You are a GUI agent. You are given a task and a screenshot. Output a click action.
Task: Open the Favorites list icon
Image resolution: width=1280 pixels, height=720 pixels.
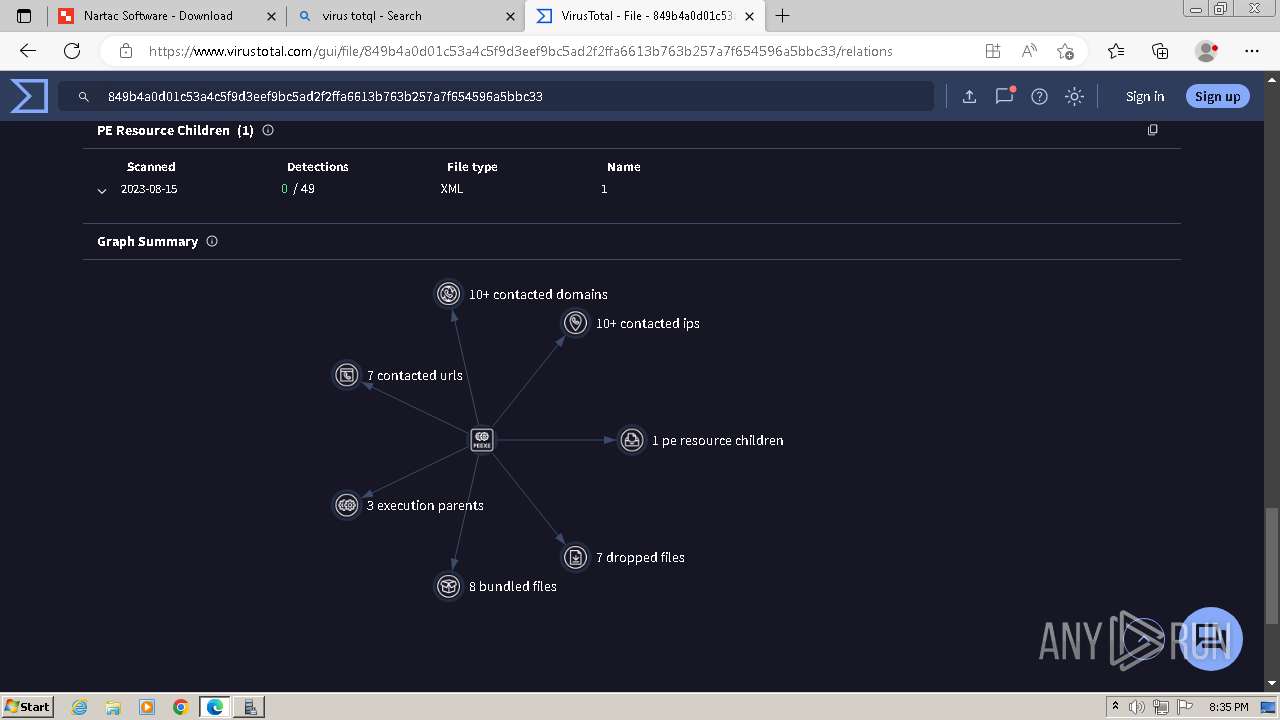point(1116,51)
